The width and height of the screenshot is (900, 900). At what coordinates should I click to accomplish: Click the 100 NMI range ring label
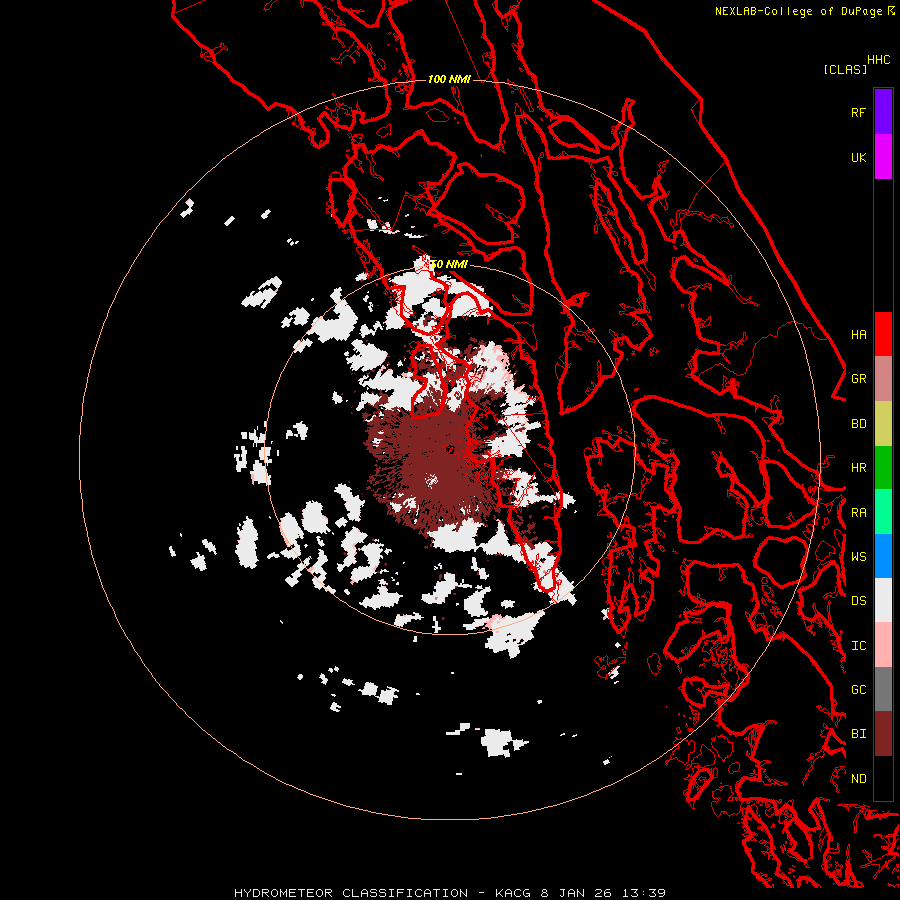coord(449,79)
